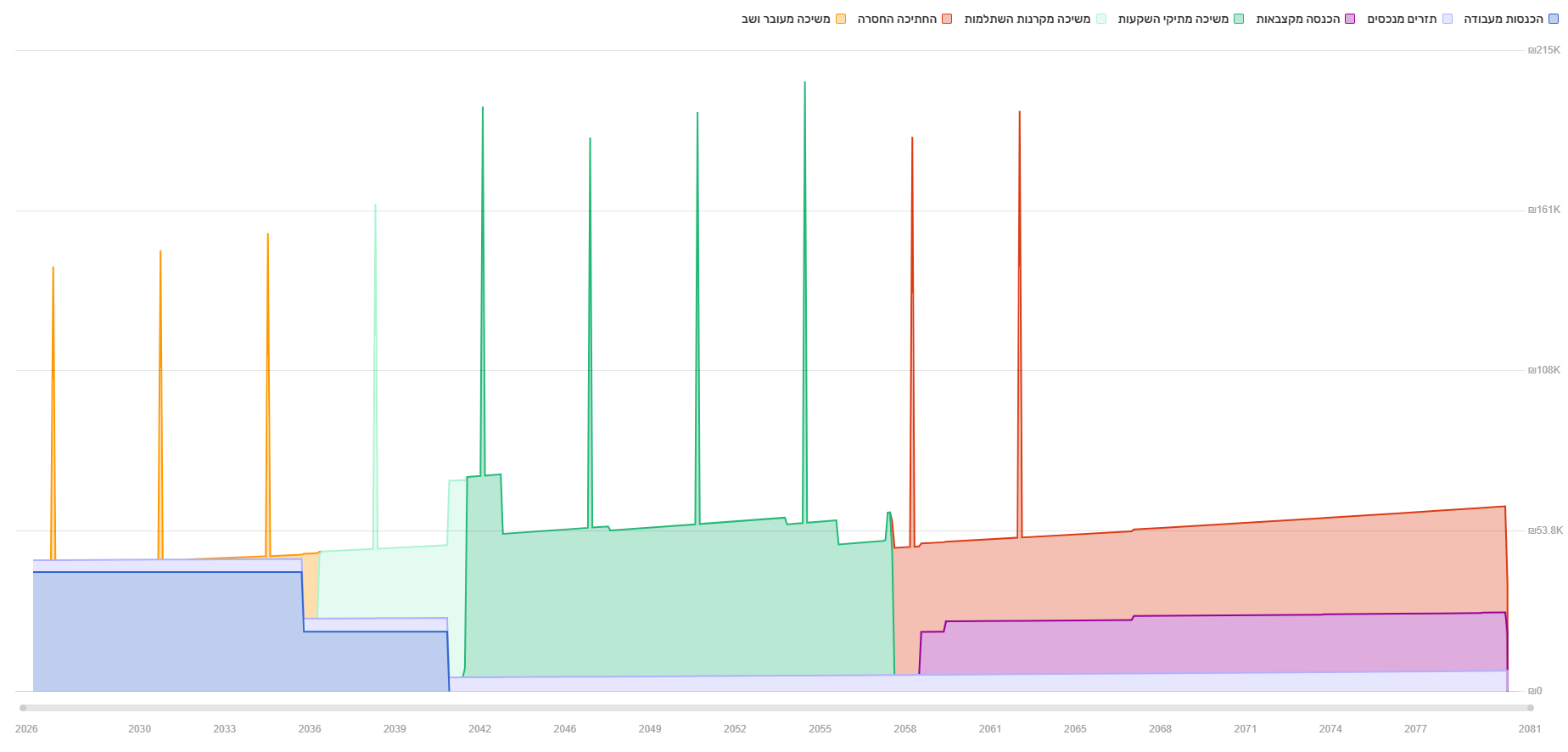Click the pale green משיכה מקרנות השתלמות swatch
The height and width of the screenshot is (752, 1568).
[x=1101, y=19]
